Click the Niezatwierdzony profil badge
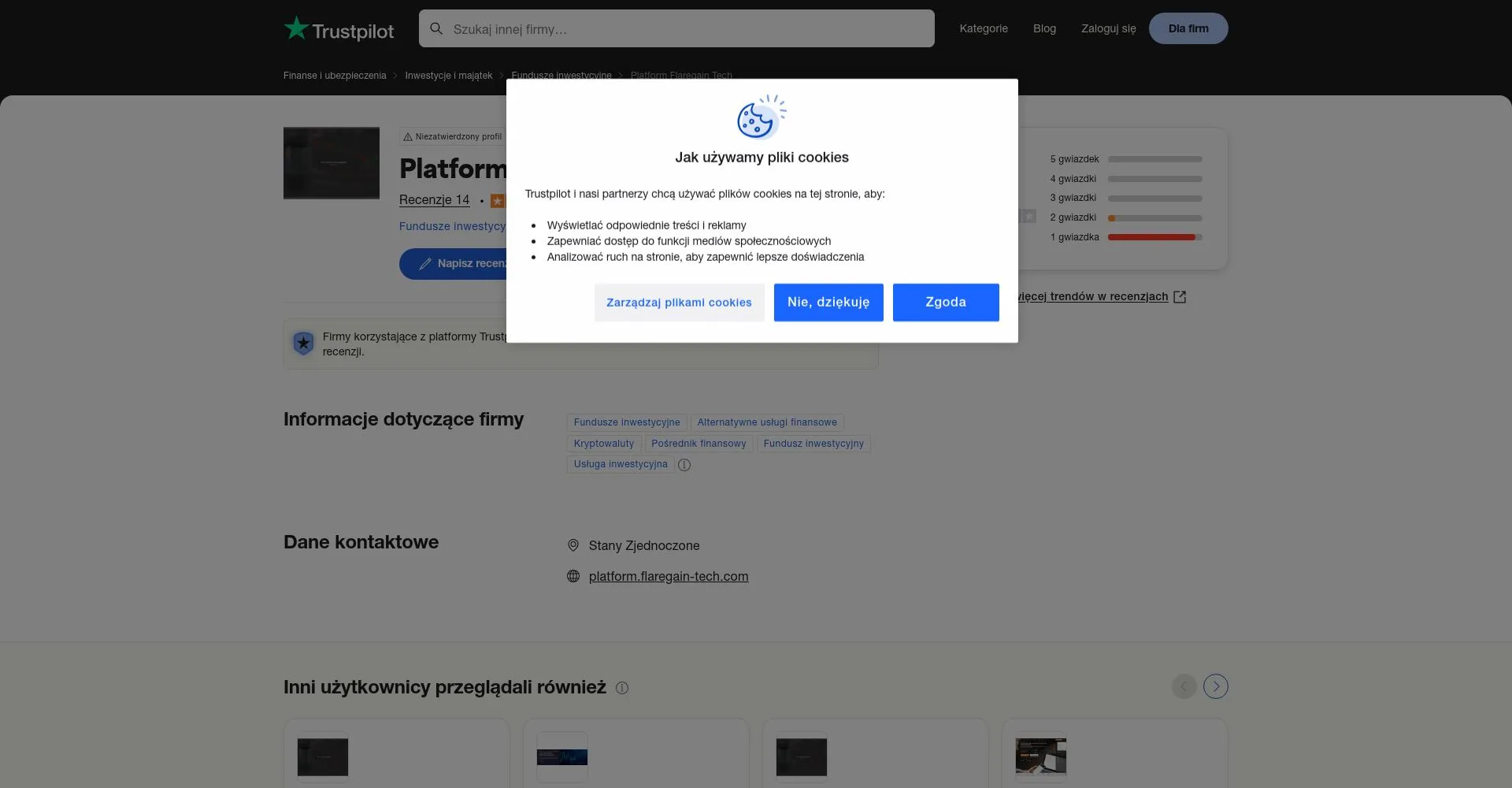 click(453, 136)
